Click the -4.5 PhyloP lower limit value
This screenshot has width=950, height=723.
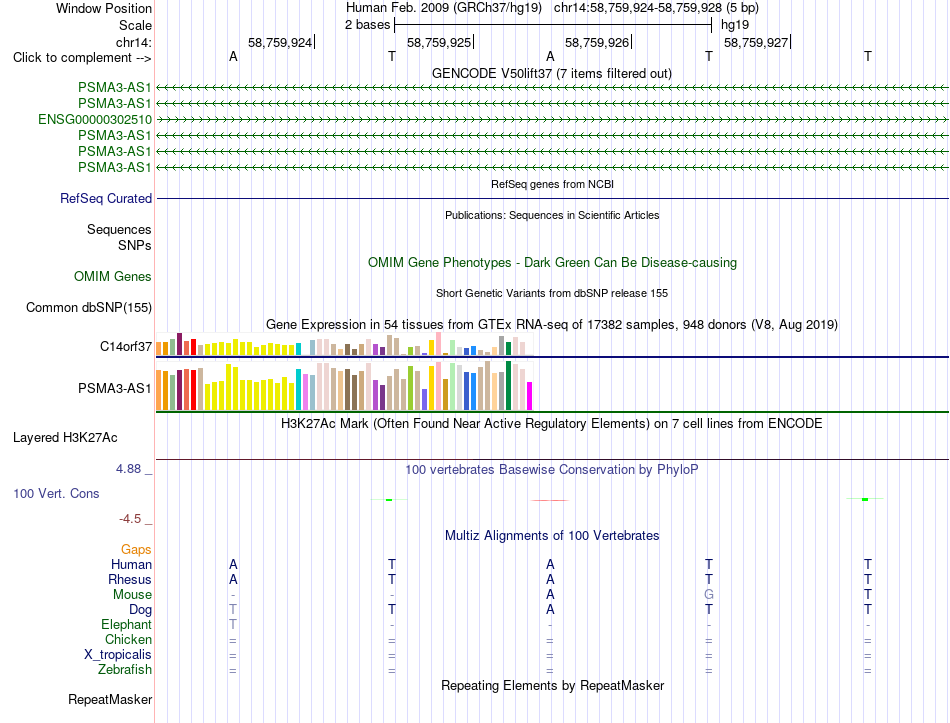click(130, 519)
